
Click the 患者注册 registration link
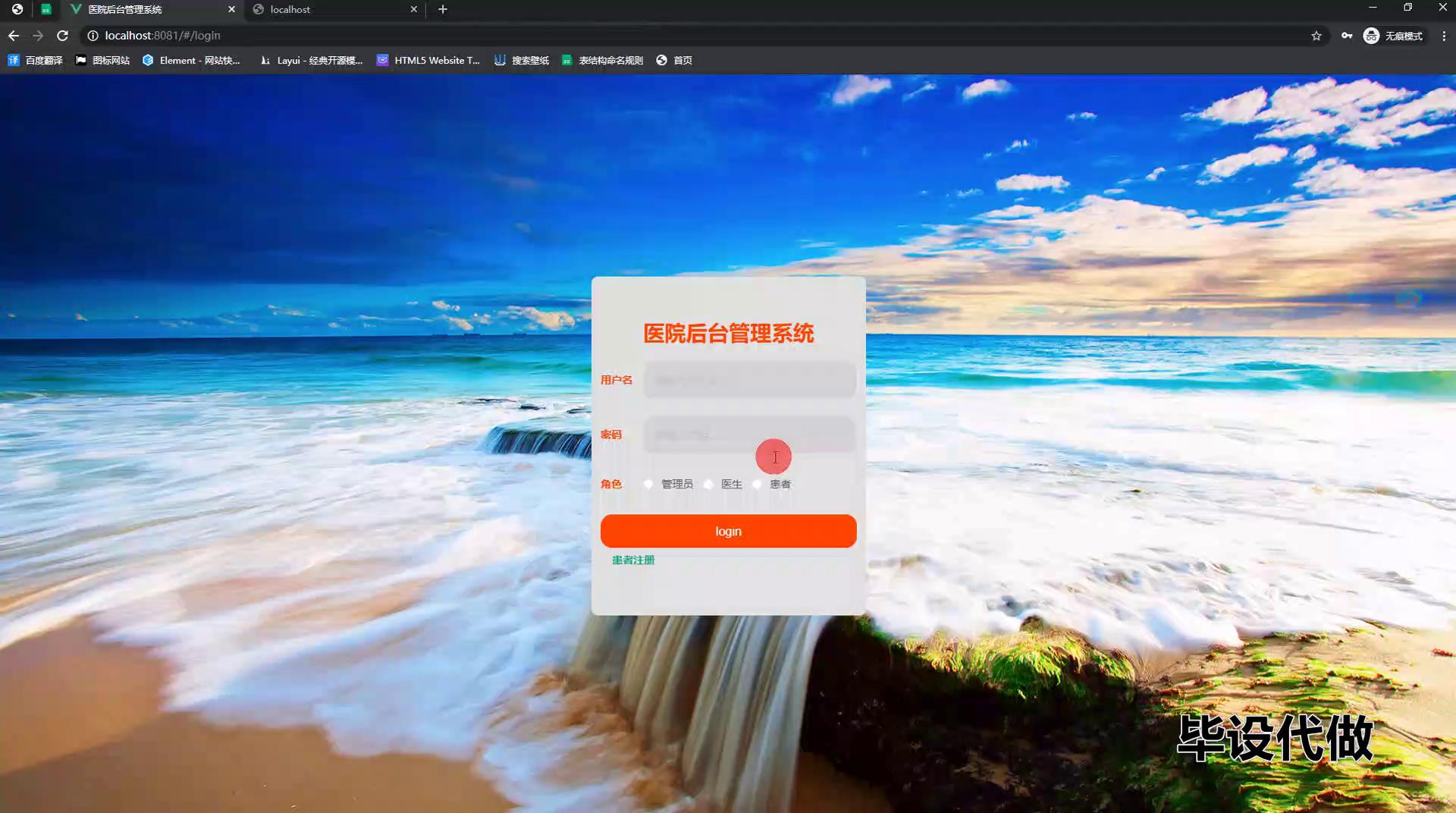633,560
